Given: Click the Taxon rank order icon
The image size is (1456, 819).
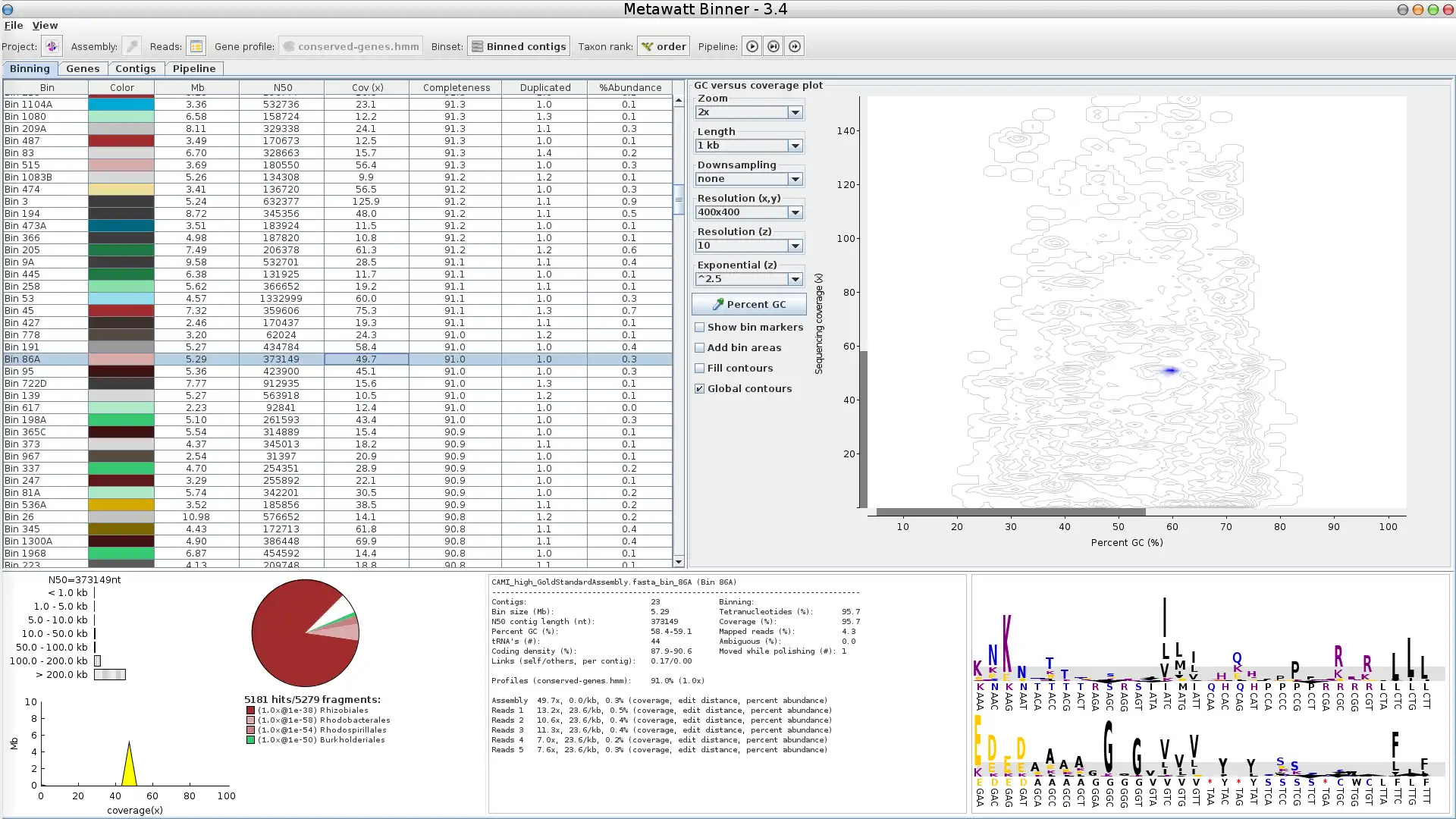Looking at the screenshot, I should tap(647, 46).
